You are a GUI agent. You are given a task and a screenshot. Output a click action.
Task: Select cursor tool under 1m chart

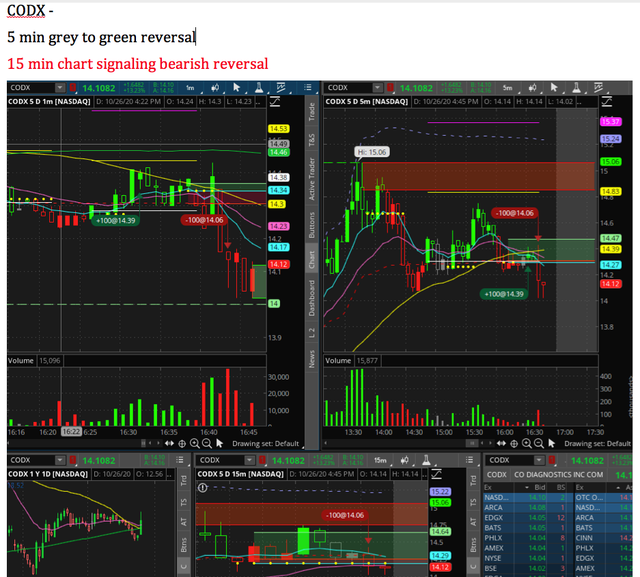point(220,444)
